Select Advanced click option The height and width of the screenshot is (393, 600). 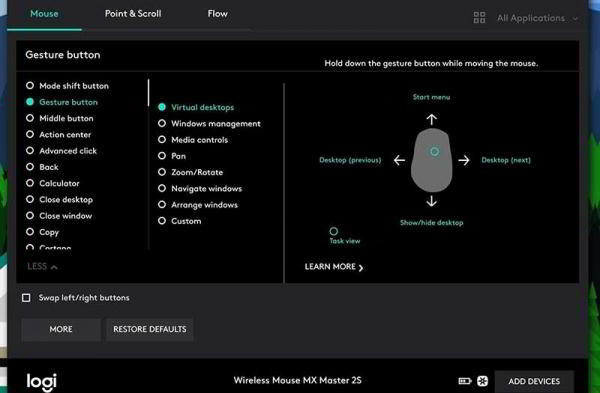tap(61, 151)
